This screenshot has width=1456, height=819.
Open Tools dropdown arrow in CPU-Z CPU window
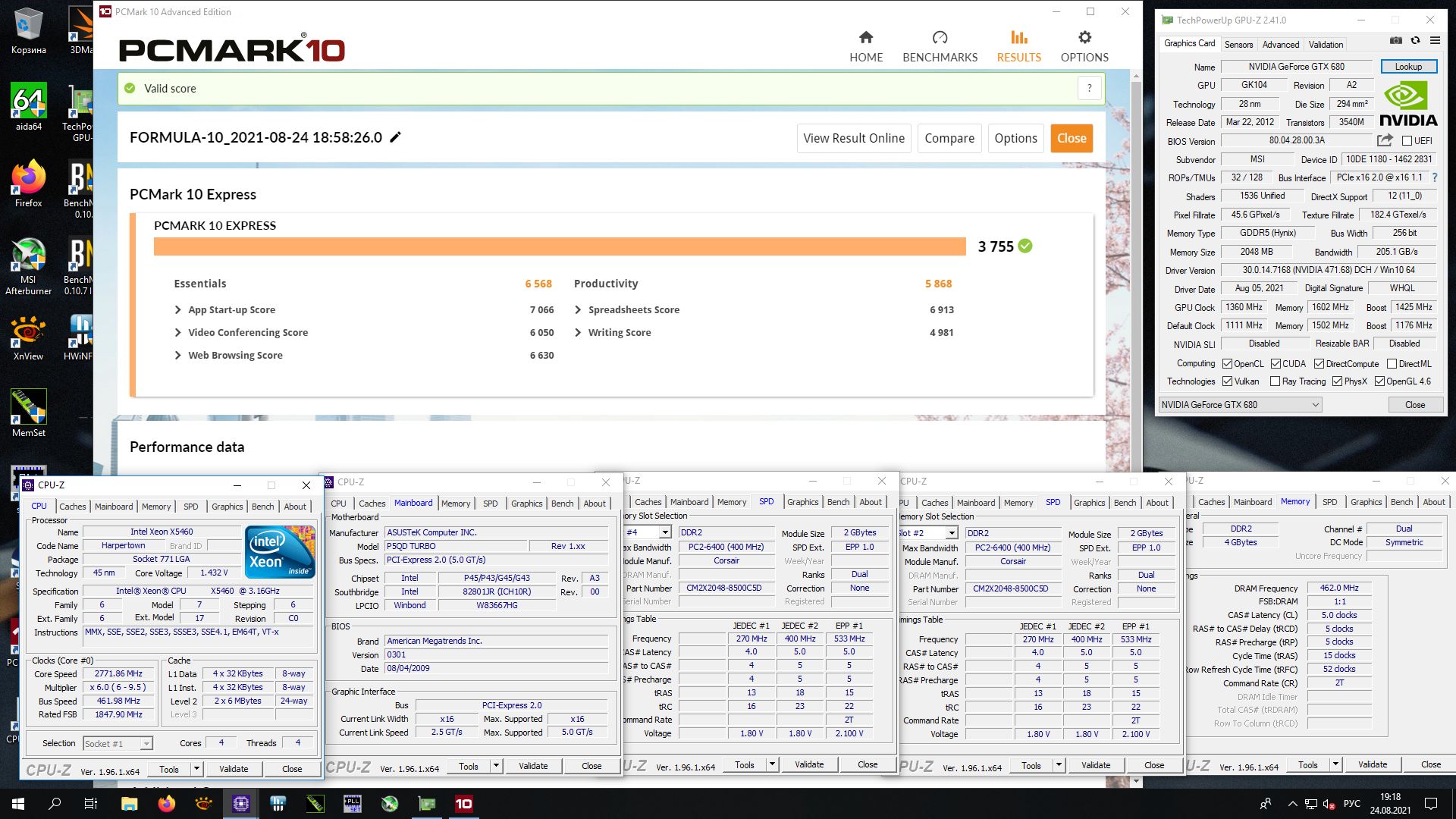click(x=196, y=769)
